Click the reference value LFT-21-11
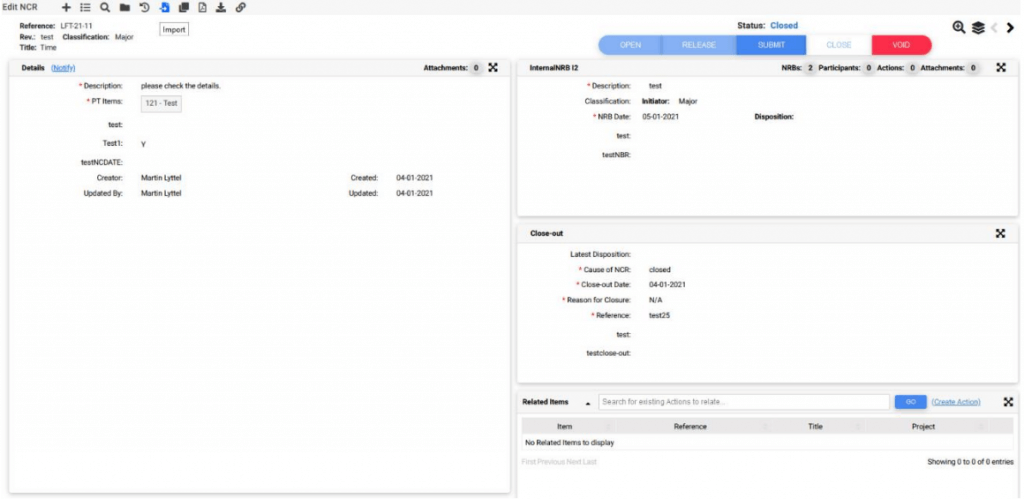Image resolution: width=1024 pixels, height=500 pixels. [x=76, y=25]
